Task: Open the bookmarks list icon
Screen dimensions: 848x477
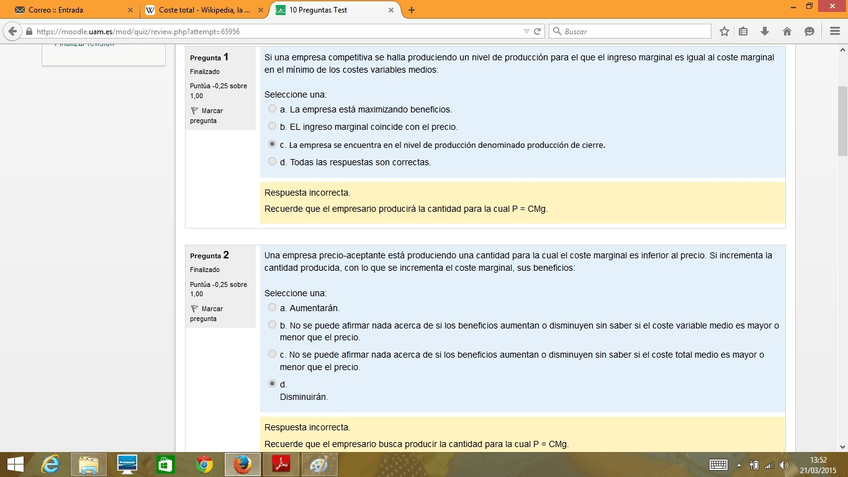Action: (743, 31)
